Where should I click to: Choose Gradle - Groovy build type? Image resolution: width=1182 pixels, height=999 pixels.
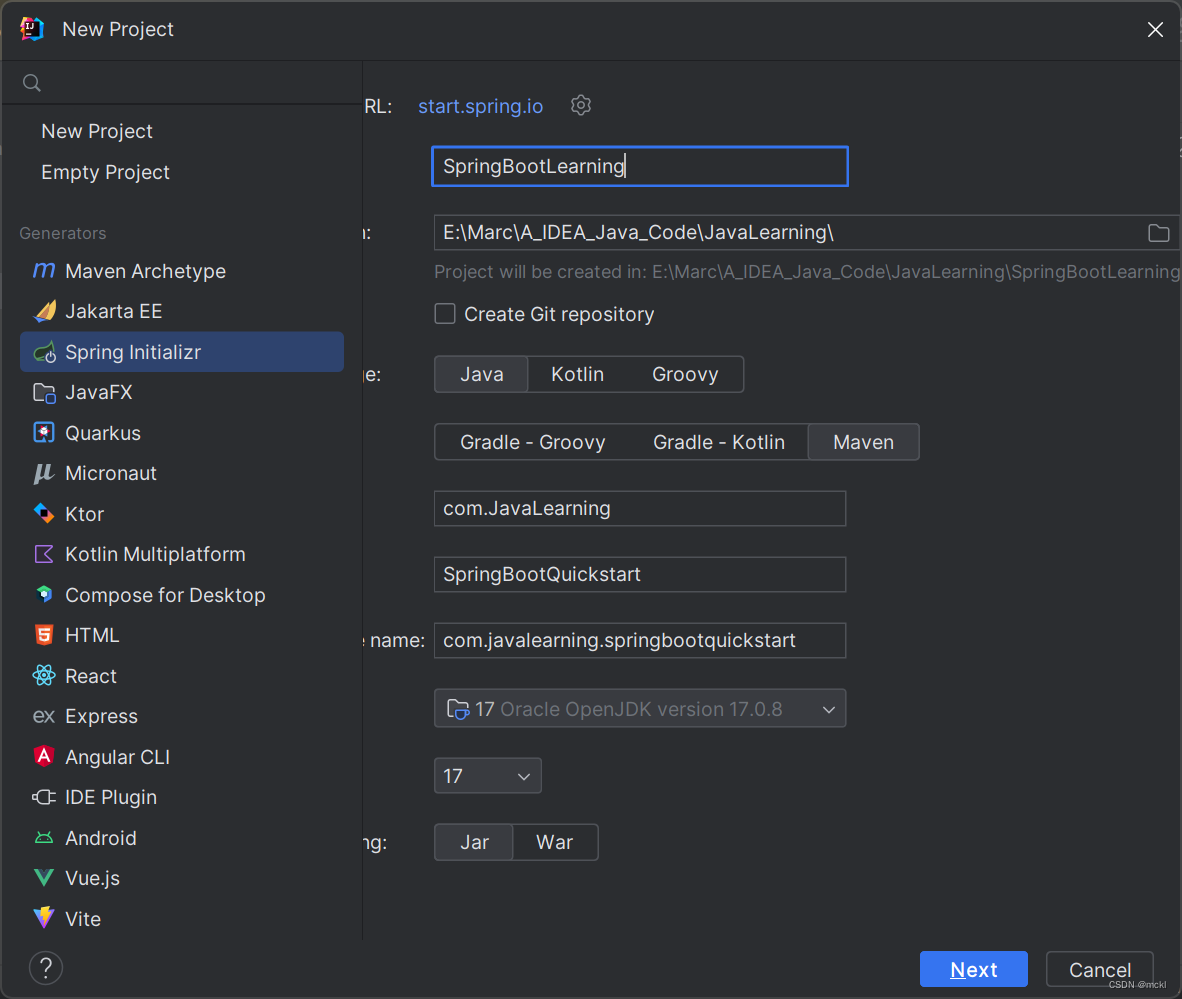tap(533, 442)
